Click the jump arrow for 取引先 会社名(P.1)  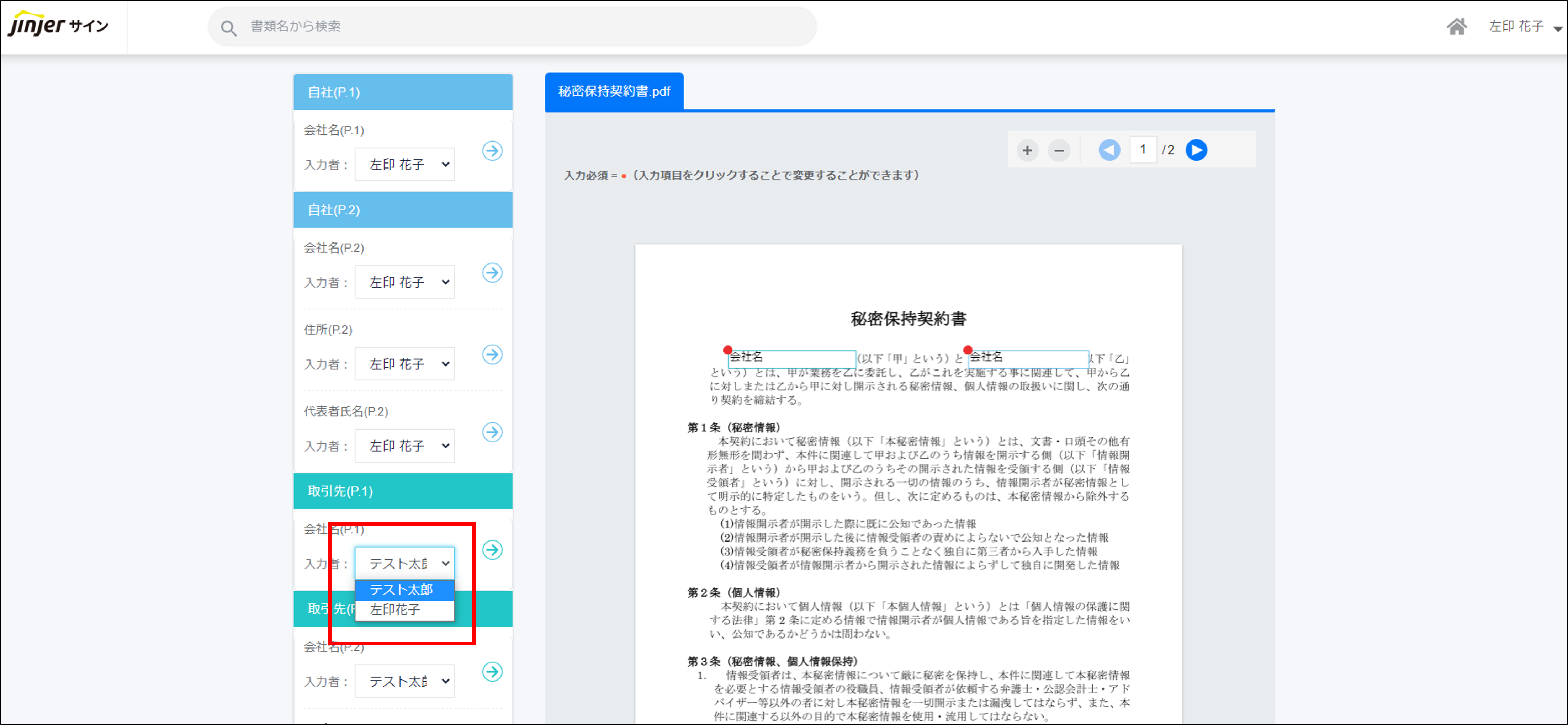tap(492, 549)
